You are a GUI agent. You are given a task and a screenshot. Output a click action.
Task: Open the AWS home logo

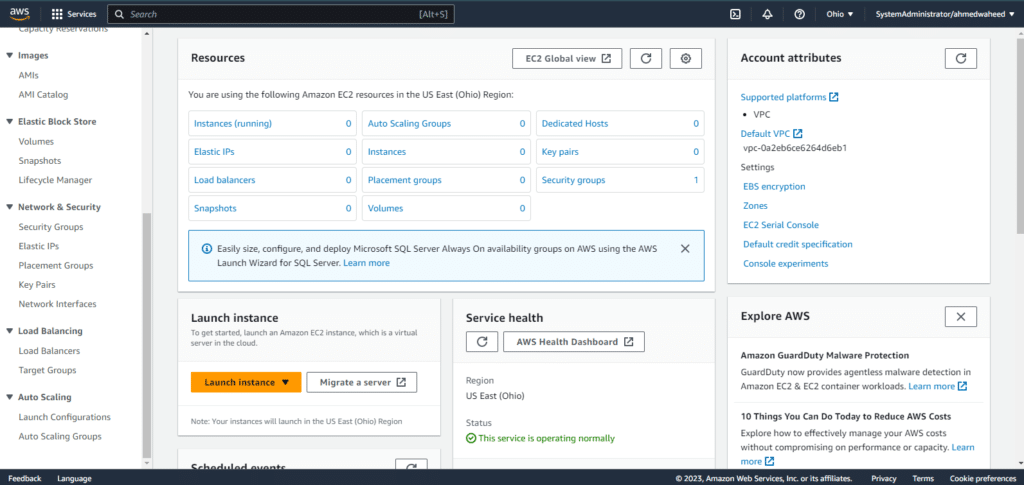[x=20, y=14]
